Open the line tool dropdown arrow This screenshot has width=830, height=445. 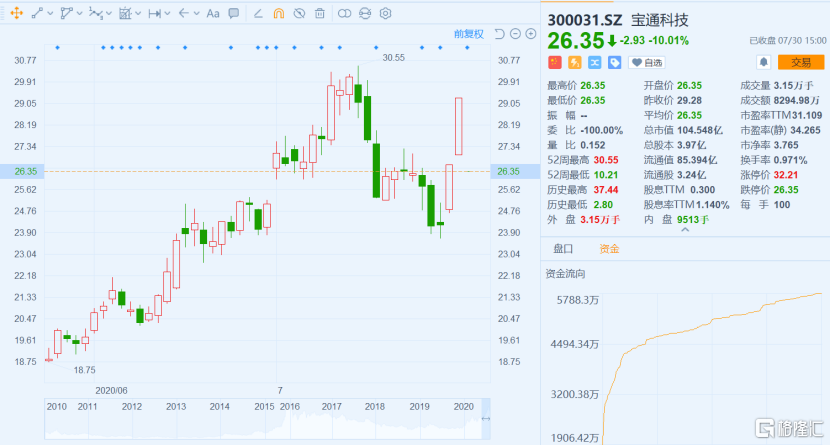pyautogui.click(x=50, y=13)
